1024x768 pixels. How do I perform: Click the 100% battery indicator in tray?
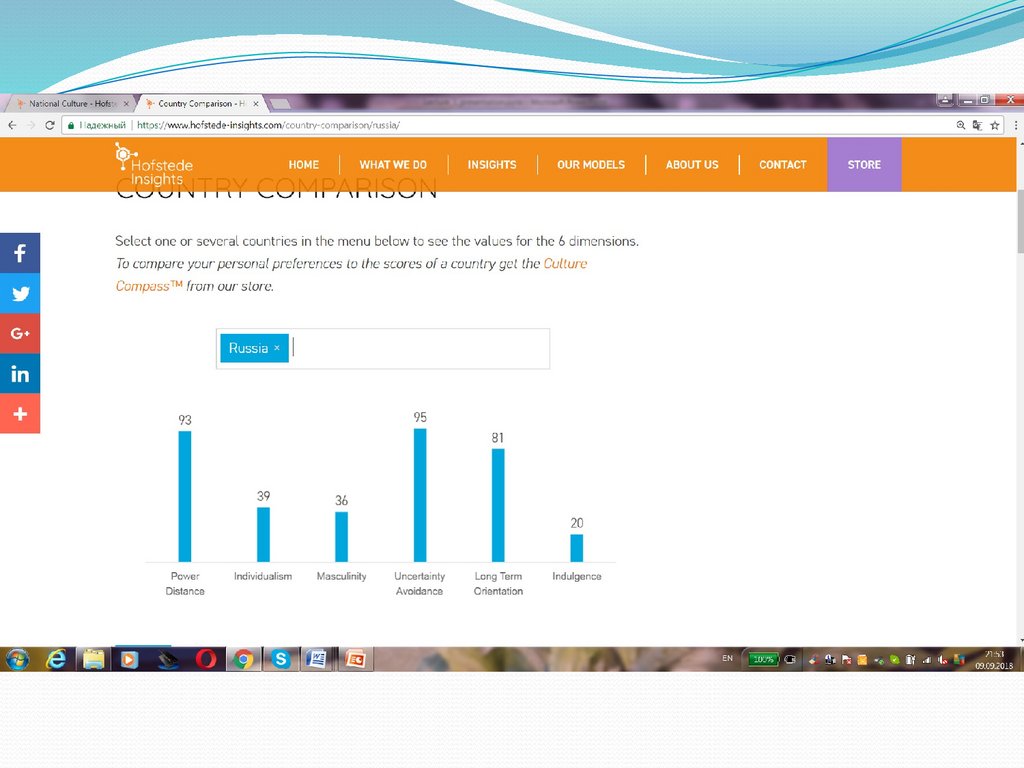[763, 659]
